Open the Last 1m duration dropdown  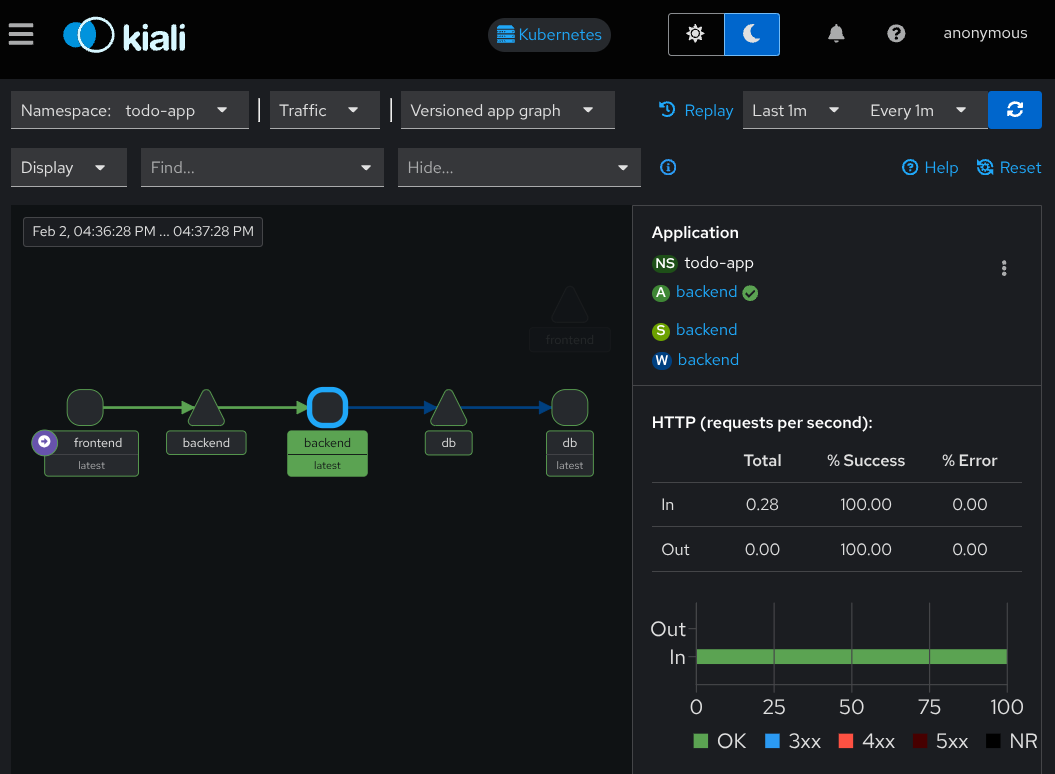point(795,110)
